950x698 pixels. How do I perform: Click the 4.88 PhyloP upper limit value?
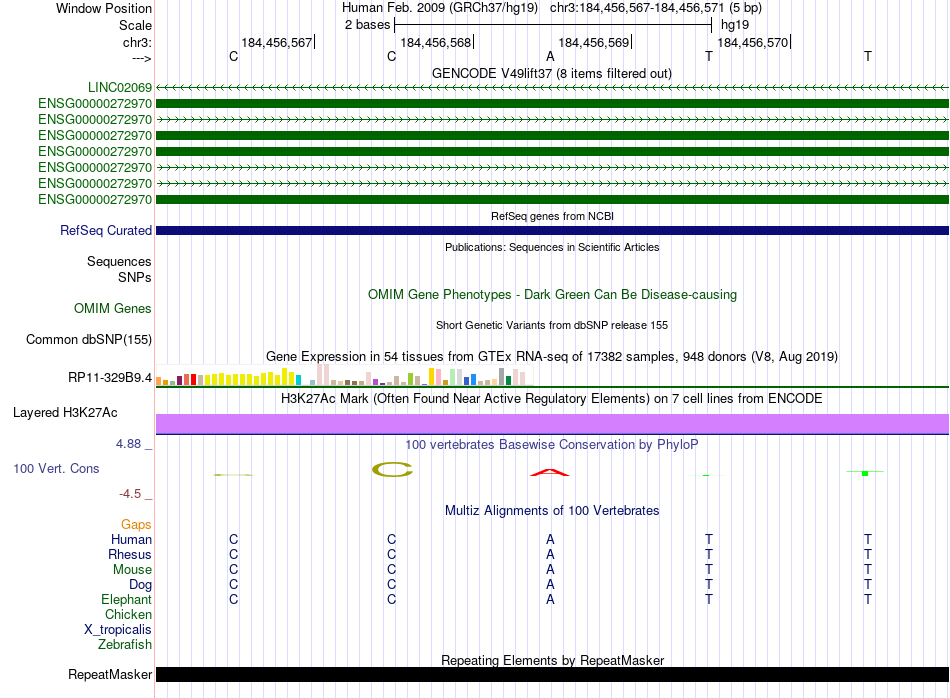(x=128, y=444)
